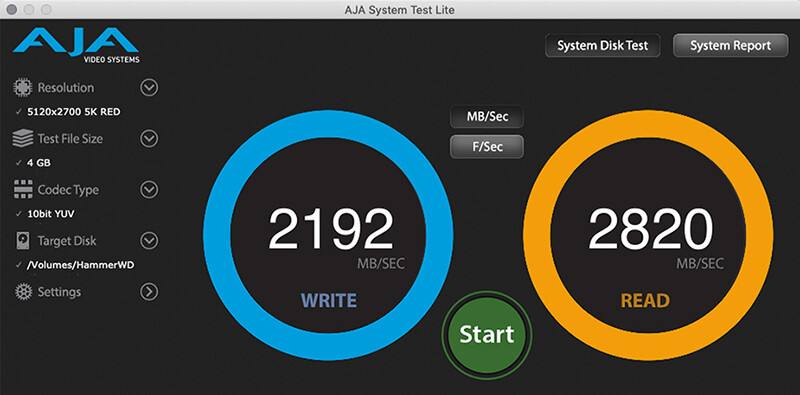Expand the Codec Type dropdown arrow
The height and width of the screenshot is (395, 800).
click(x=149, y=190)
